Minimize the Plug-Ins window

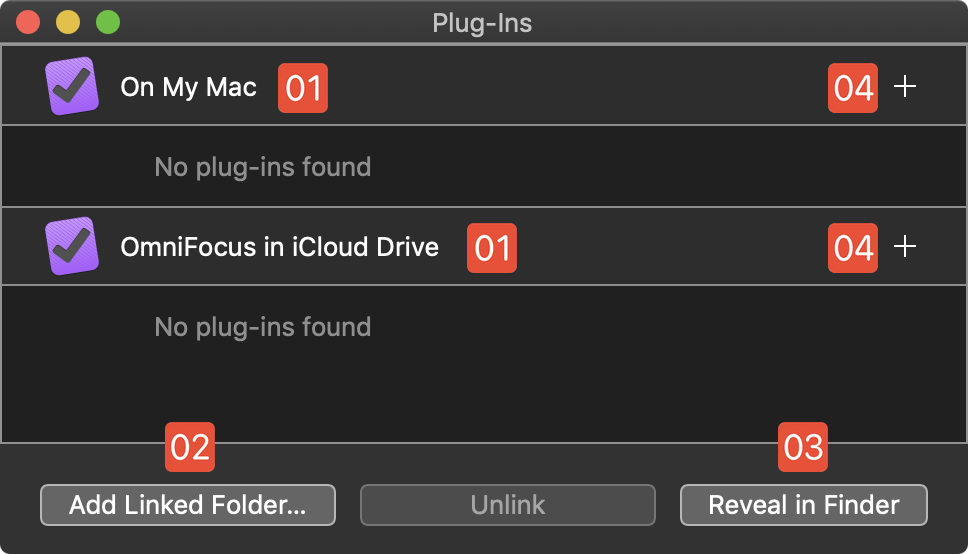pos(68,22)
